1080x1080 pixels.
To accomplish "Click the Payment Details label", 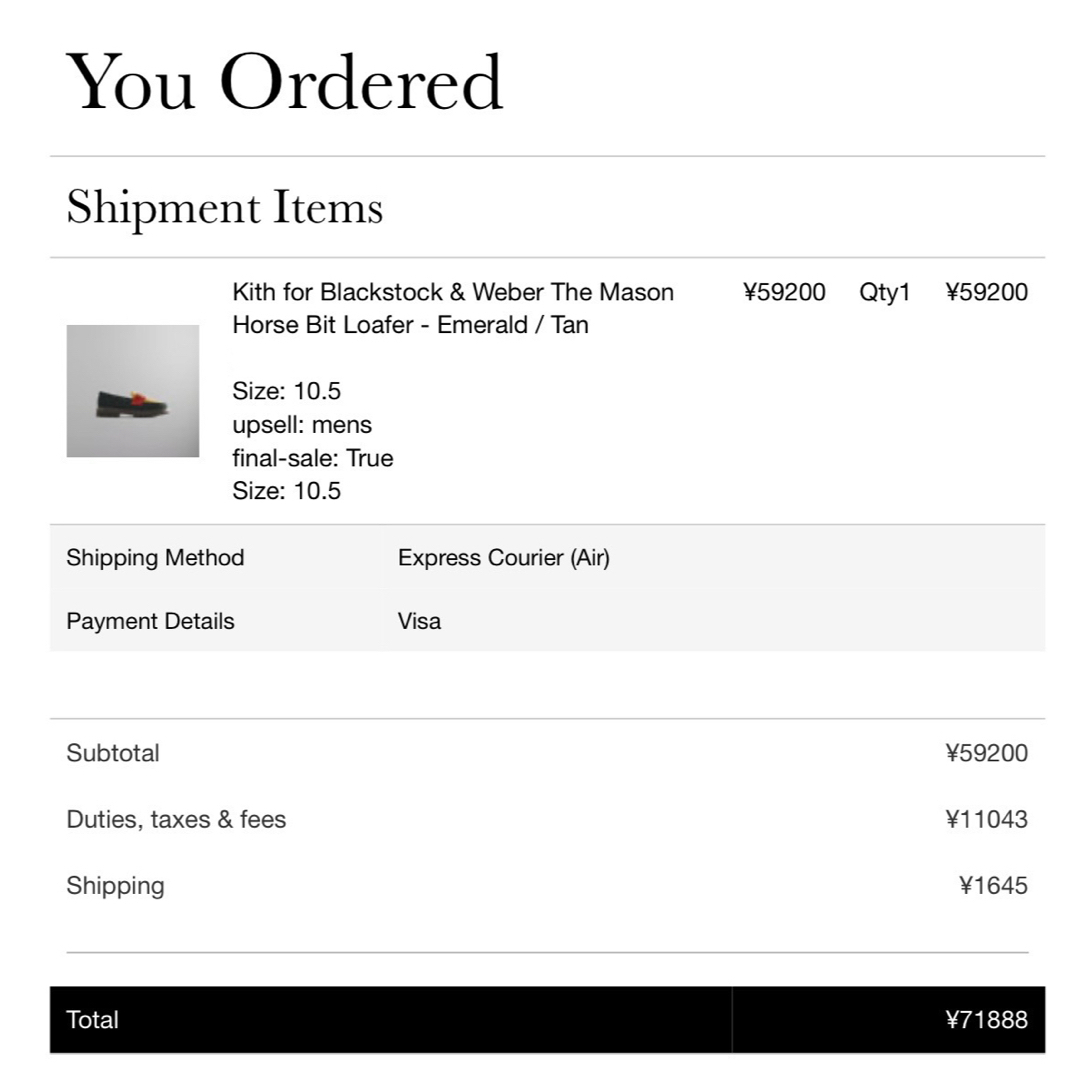I will (150, 621).
